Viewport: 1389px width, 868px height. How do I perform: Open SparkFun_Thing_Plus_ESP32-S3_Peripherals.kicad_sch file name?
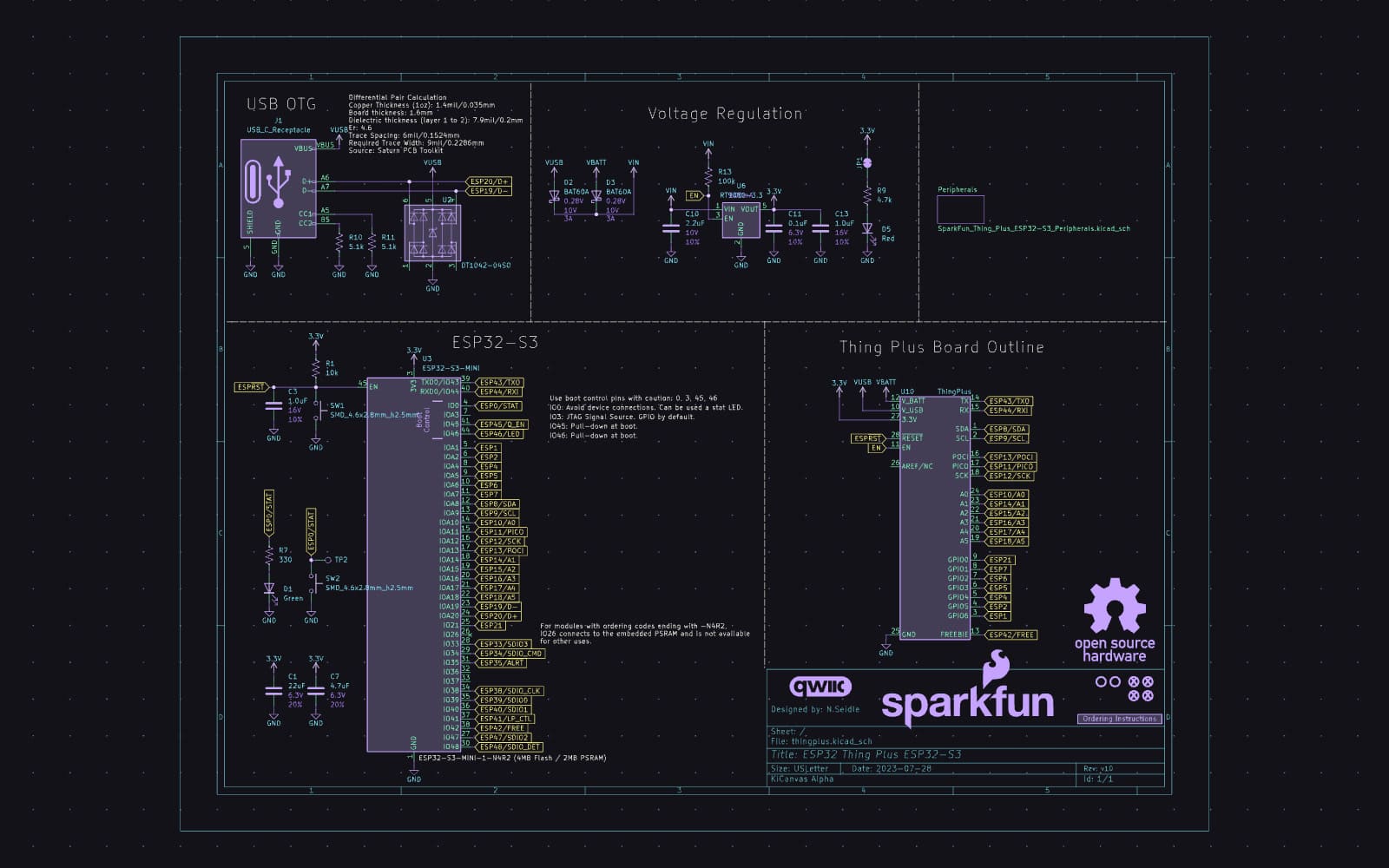tap(1033, 228)
